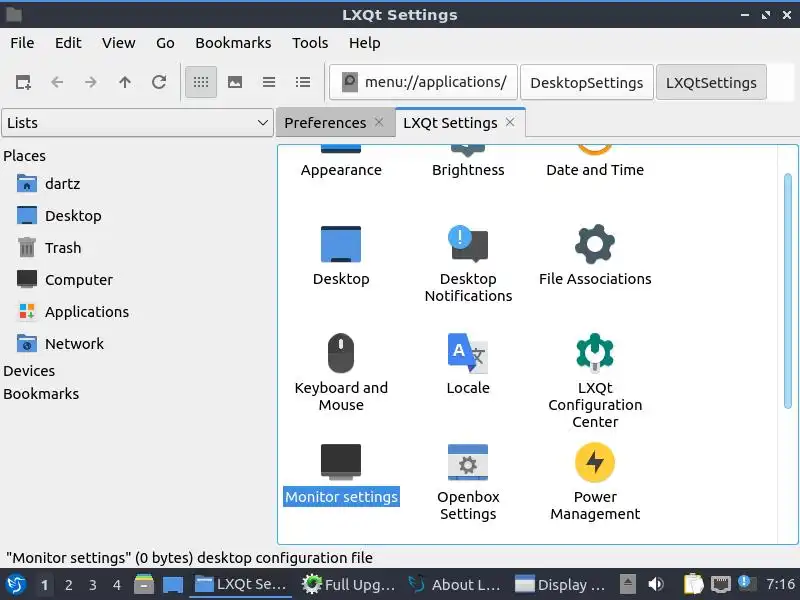Open the Help menu
The height and width of the screenshot is (600, 800).
[364, 43]
